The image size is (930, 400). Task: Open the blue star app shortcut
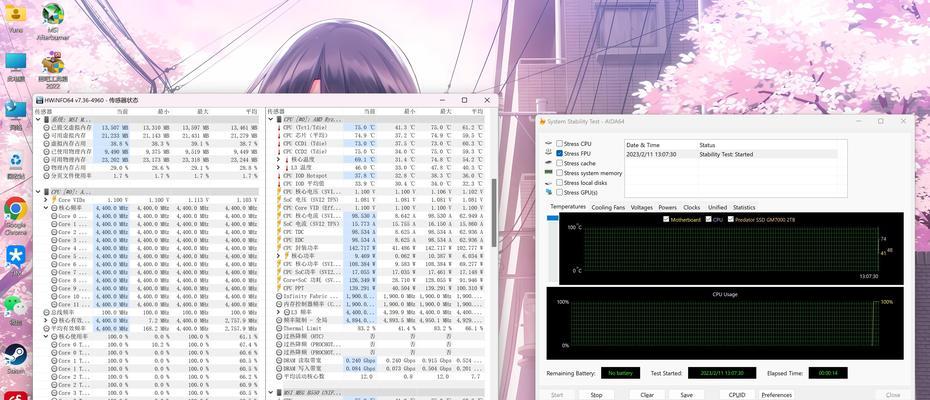pyautogui.click(x=15, y=261)
